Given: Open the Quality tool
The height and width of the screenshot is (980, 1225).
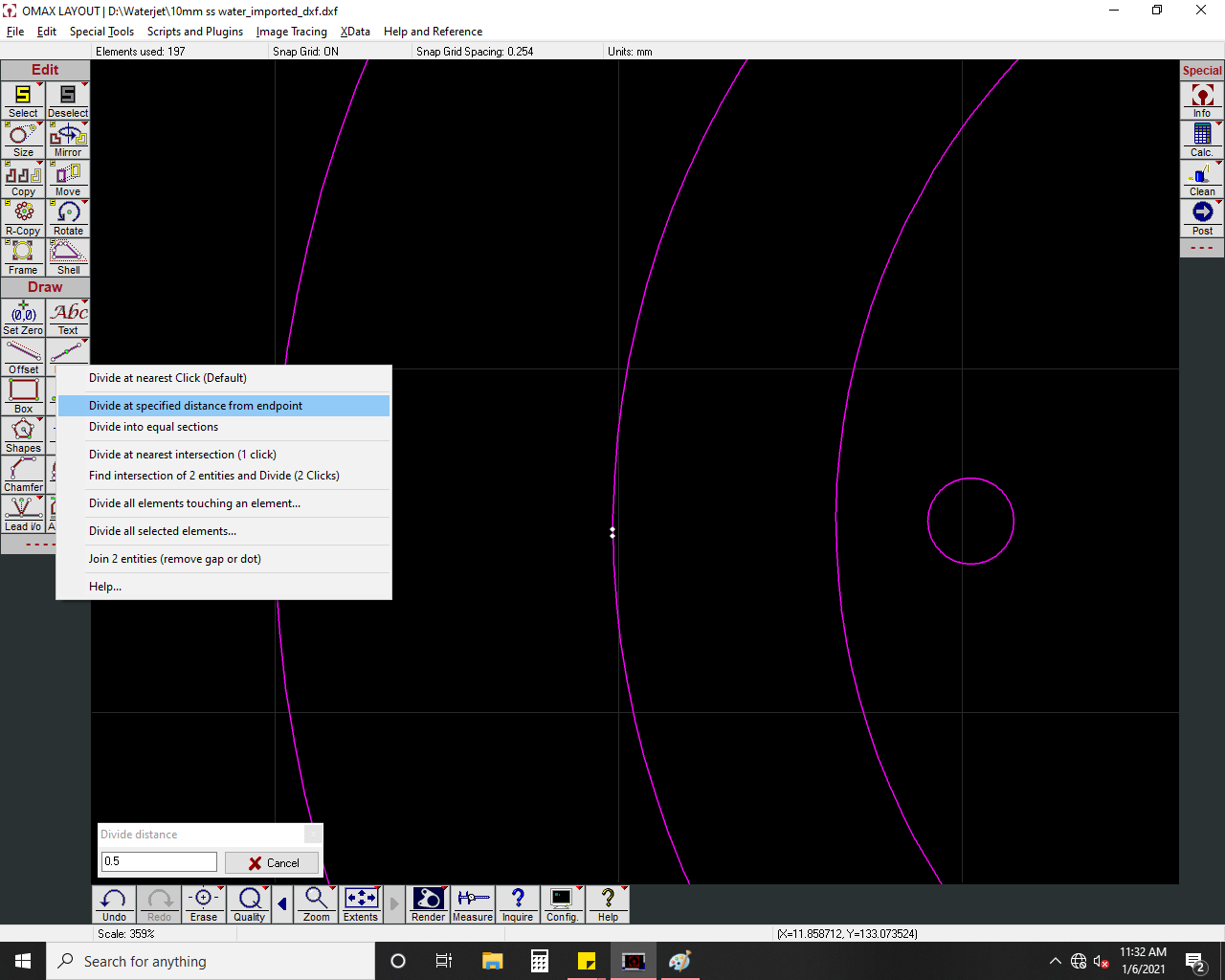Looking at the screenshot, I should tap(249, 904).
